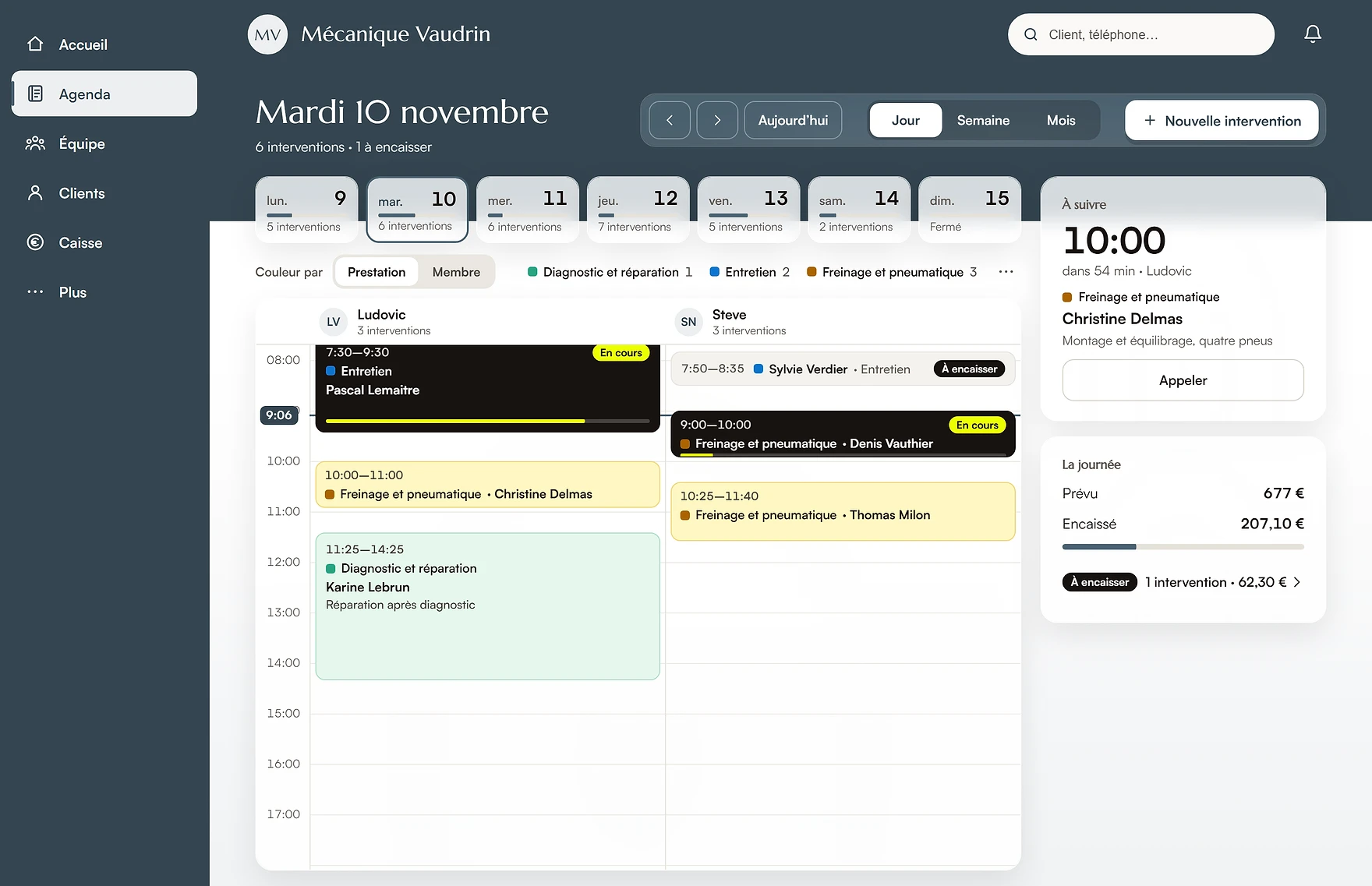This screenshot has width=1372, height=886.
Task: Click the Agenda sidebar icon
Action: coord(35,94)
